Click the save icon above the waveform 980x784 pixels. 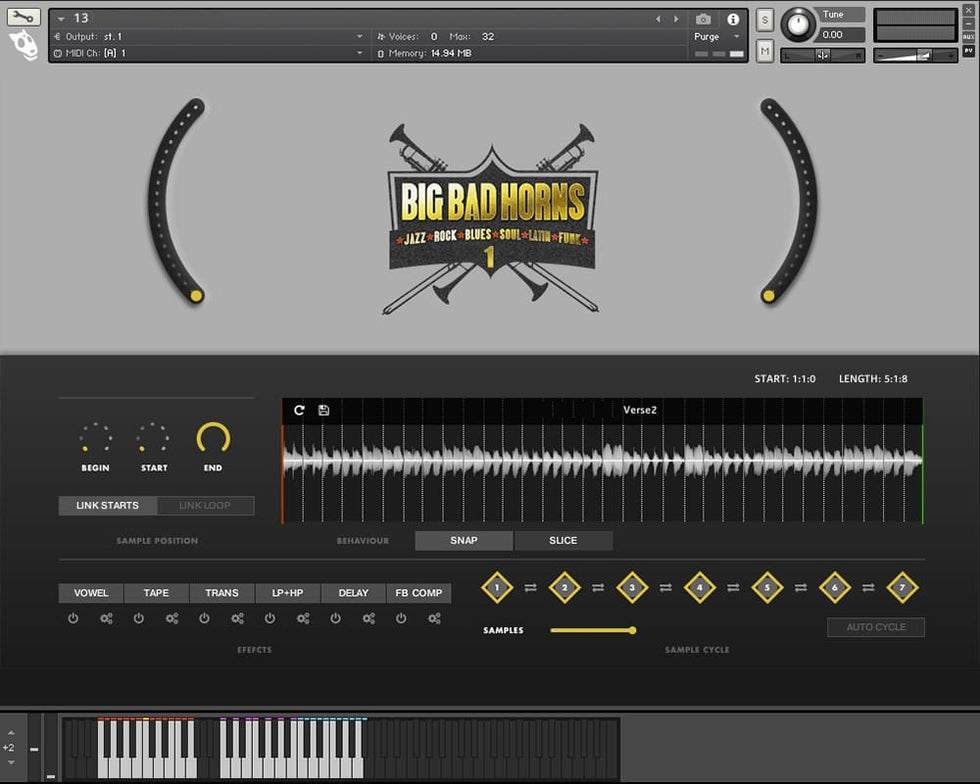[x=324, y=410]
